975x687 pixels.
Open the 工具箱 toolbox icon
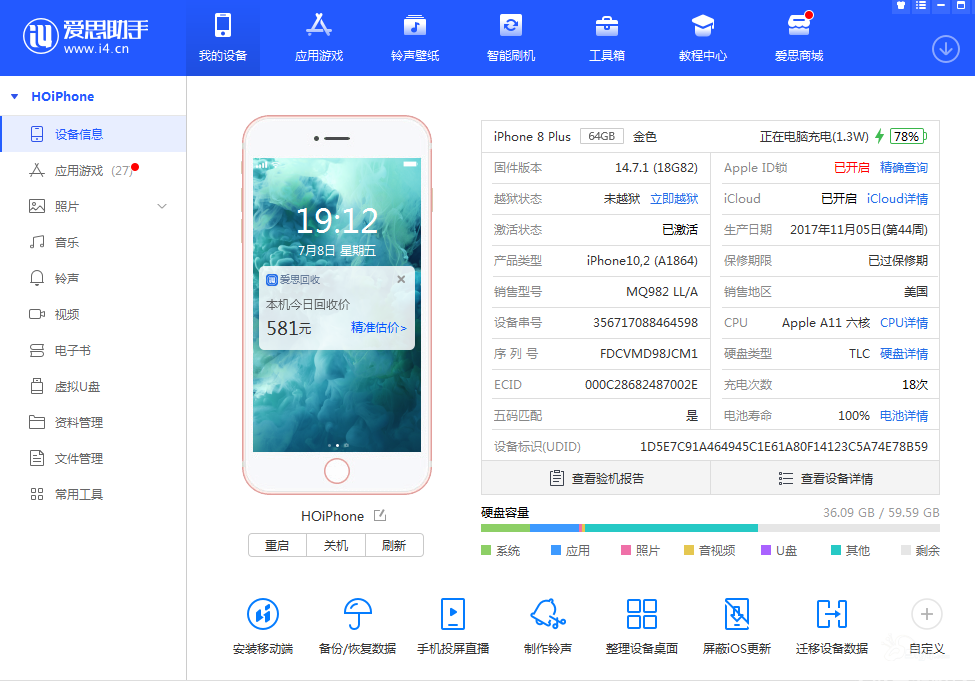[x=607, y=25]
